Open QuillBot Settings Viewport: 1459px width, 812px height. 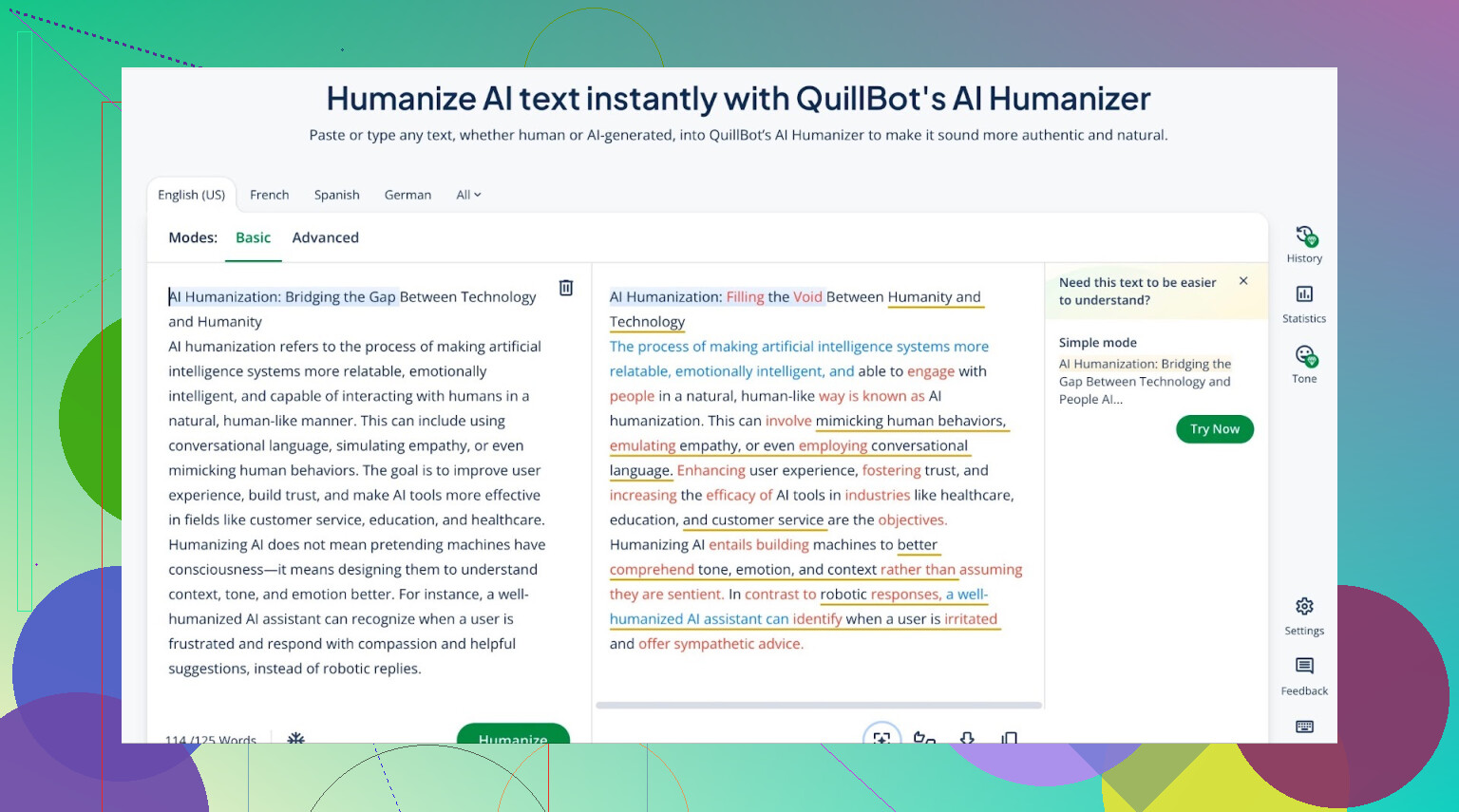click(1304, 615)
